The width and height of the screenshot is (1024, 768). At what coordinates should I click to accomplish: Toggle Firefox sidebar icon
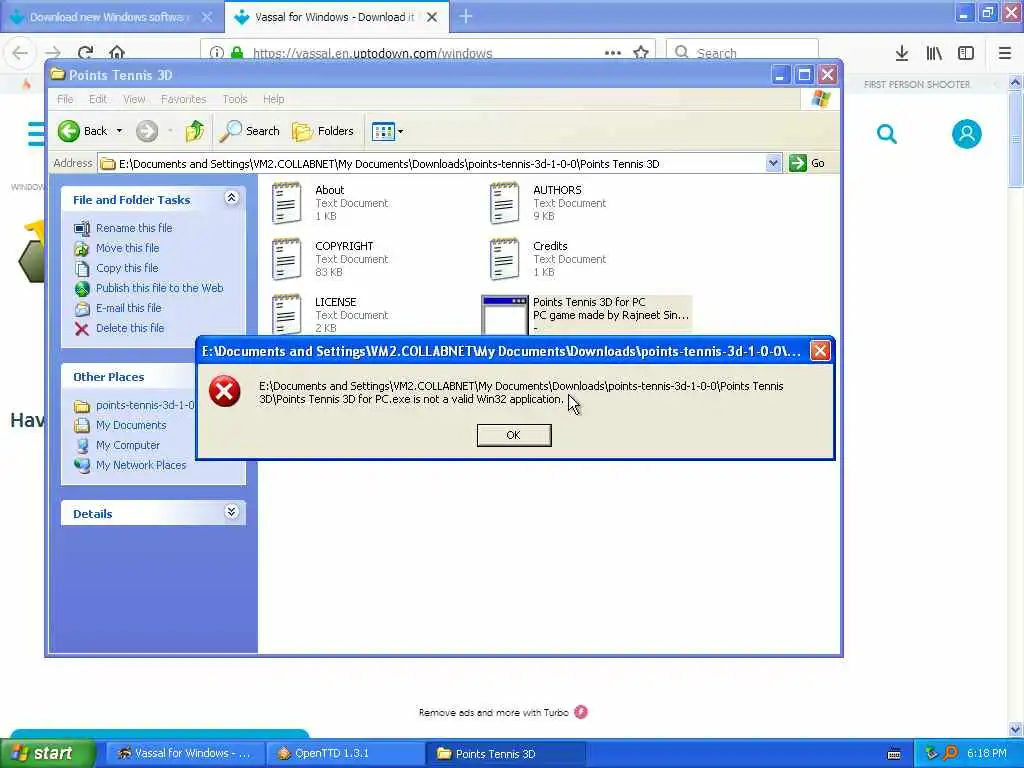coord(966,54)
